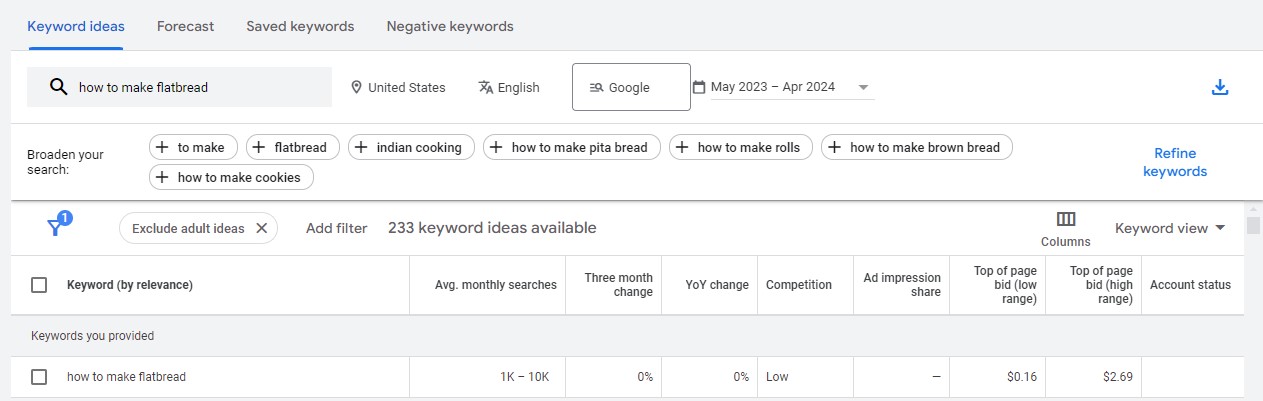This screenshot has height=401, width=1263.
Task: Click the calendar icon for date range
Action: coord(699,87)
